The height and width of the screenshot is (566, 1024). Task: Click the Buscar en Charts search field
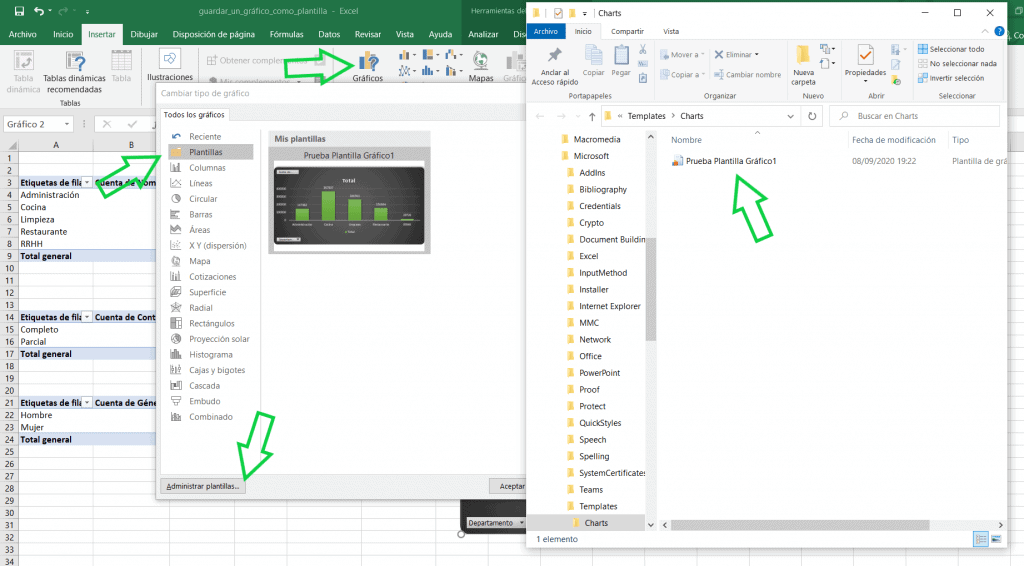tap(915, 116)
